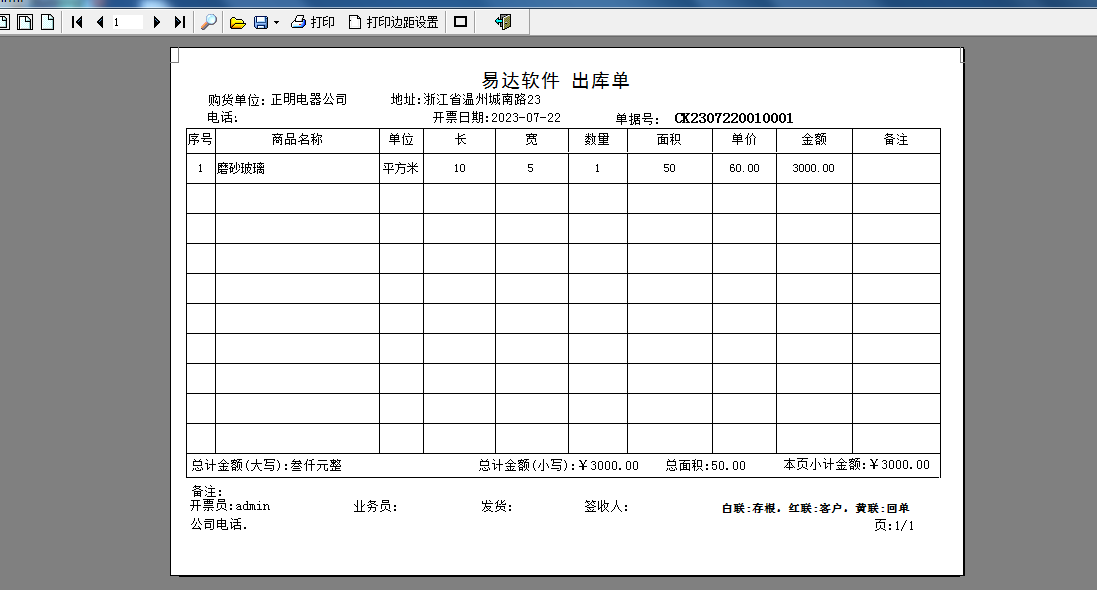1097x590 pixels.
Task: Click the magnifier zoom icon
Action: click(x=209, y=21)
